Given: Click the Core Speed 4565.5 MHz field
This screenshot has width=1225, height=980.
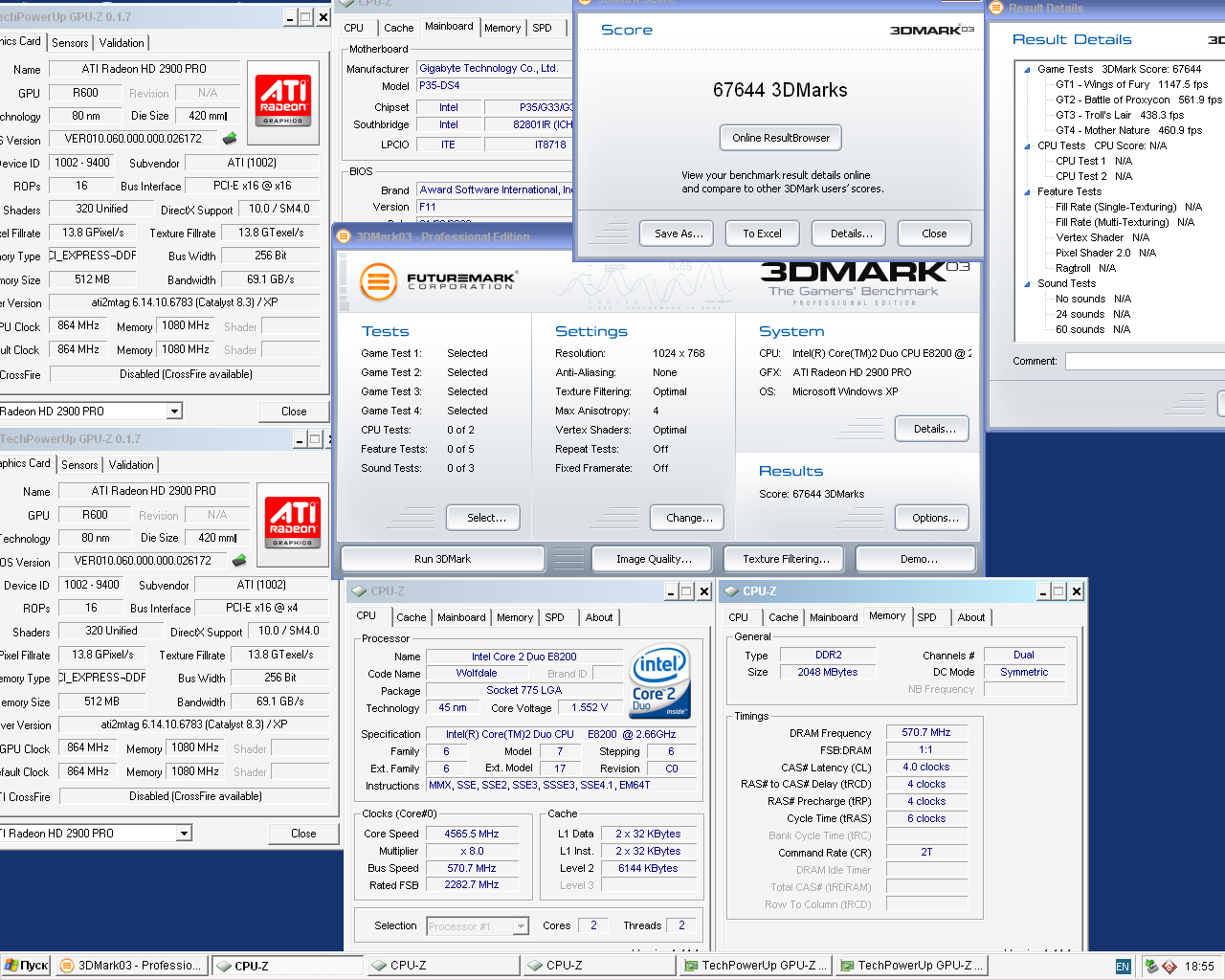Looking at the screenshot, I should pos(472,834).
